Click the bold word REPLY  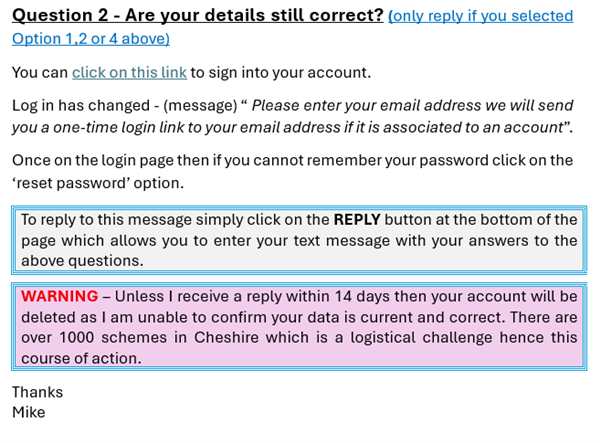356,219
